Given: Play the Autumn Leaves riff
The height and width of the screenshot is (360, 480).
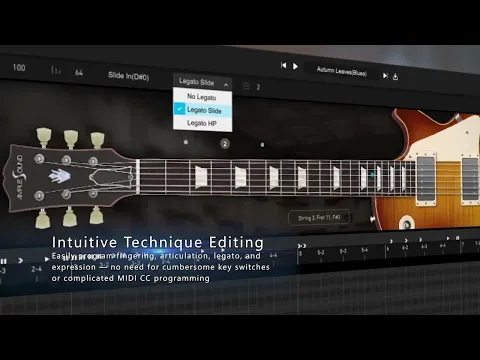Looking at the screenshot, I should click(x=295, y=66).
